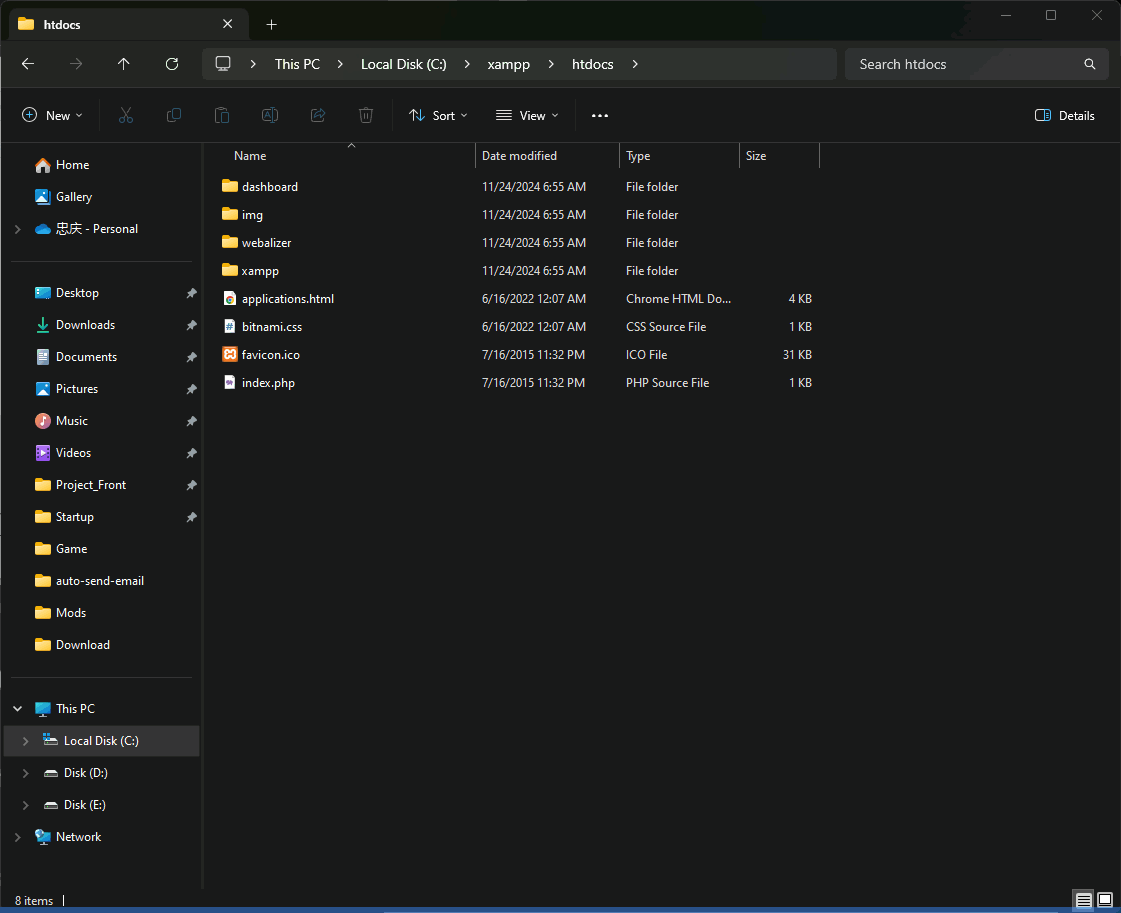Image resolution: width=1121 pixels, height=913 pixels.
Task: Click the Rename icon in toolbar
Action: point(270,115)
